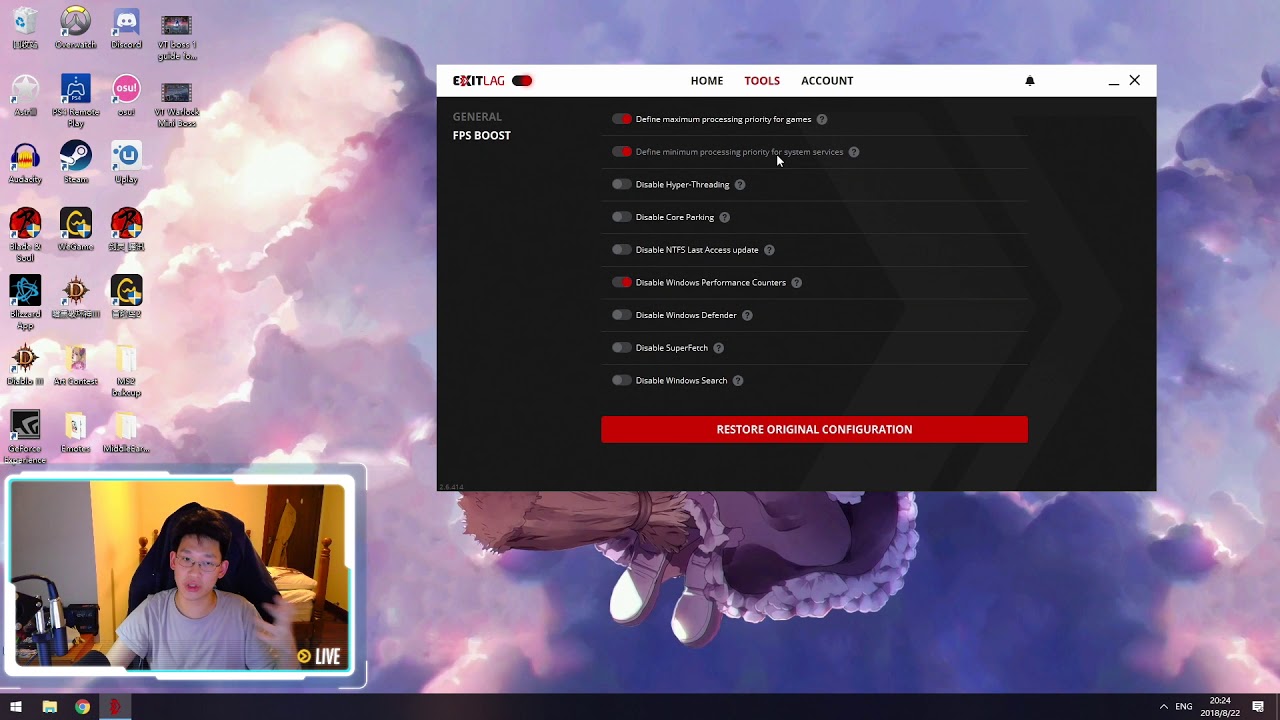Click the GeForce Experience desktop shortcut
The width and height of the screenshot is (1280, 720).
pos(25,438)
